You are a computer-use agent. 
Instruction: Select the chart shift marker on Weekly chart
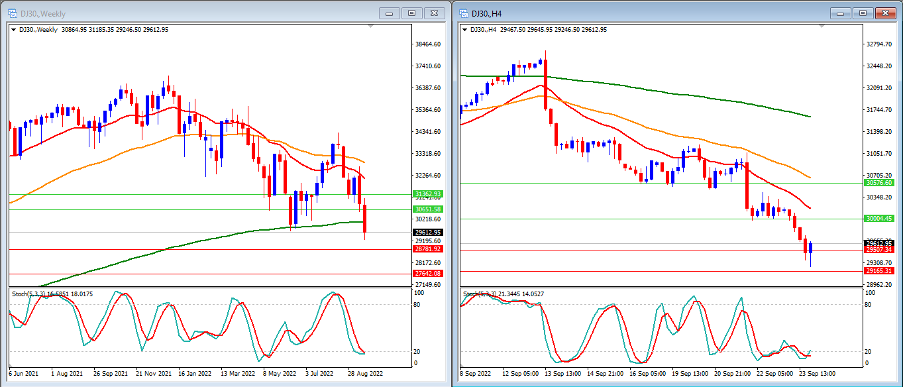pyautogui.click(x=371, y=27)
